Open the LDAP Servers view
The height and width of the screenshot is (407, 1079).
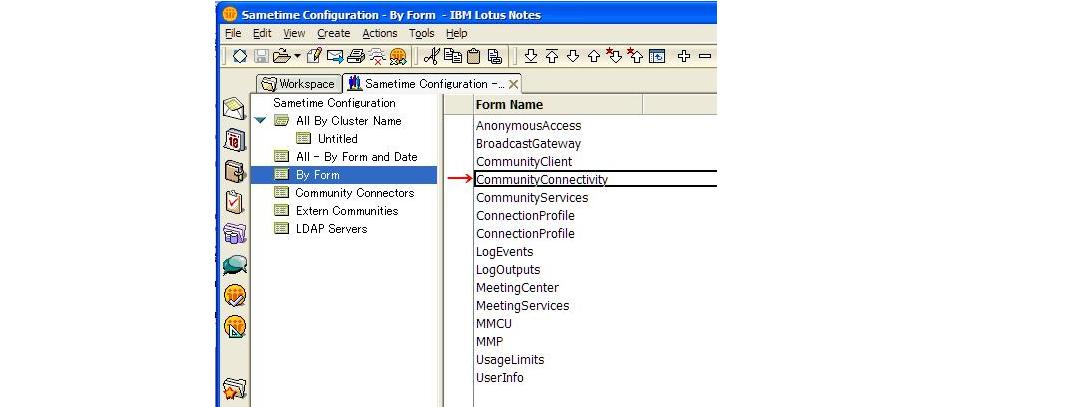[x=332, y=229]
